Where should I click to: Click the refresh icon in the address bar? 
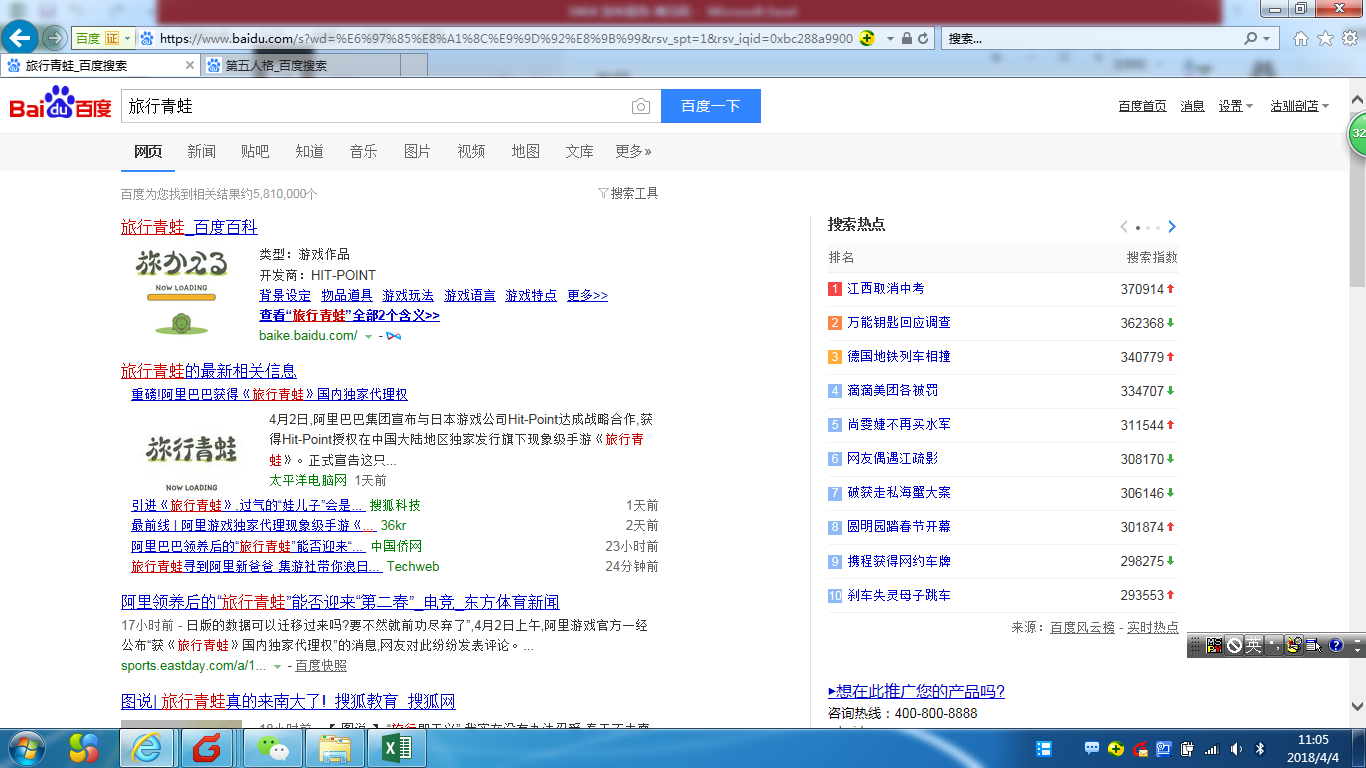[x=923, y=38]
